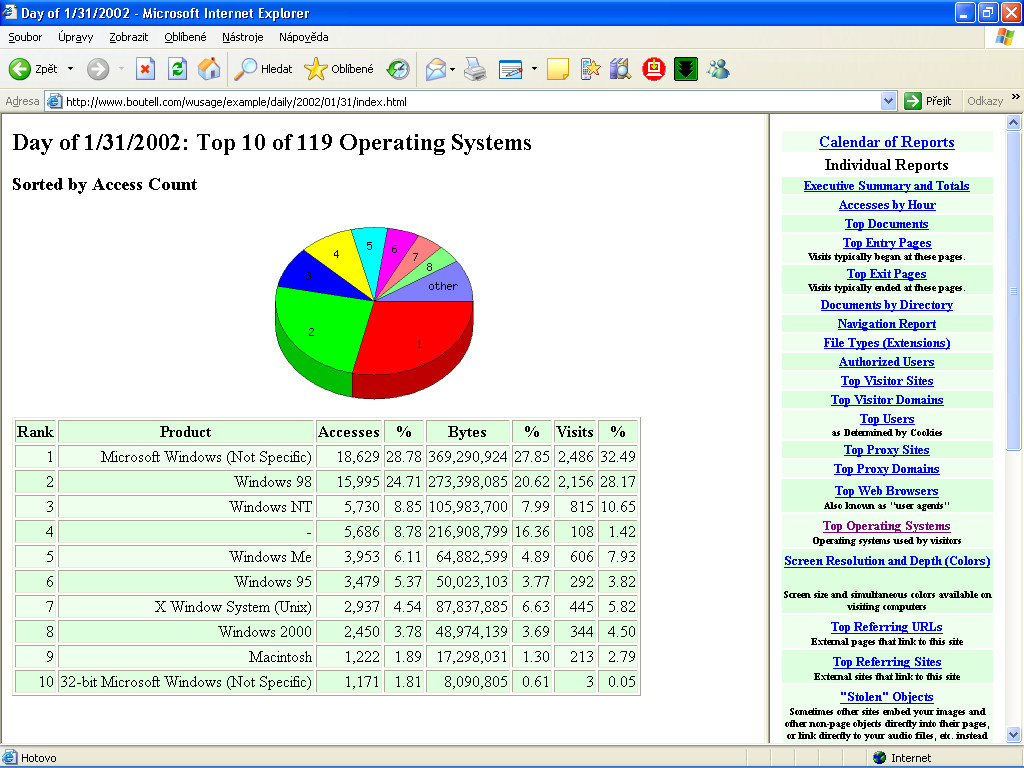
Task: Open the Oblíbené favorites star
Action: click(339, 69)
